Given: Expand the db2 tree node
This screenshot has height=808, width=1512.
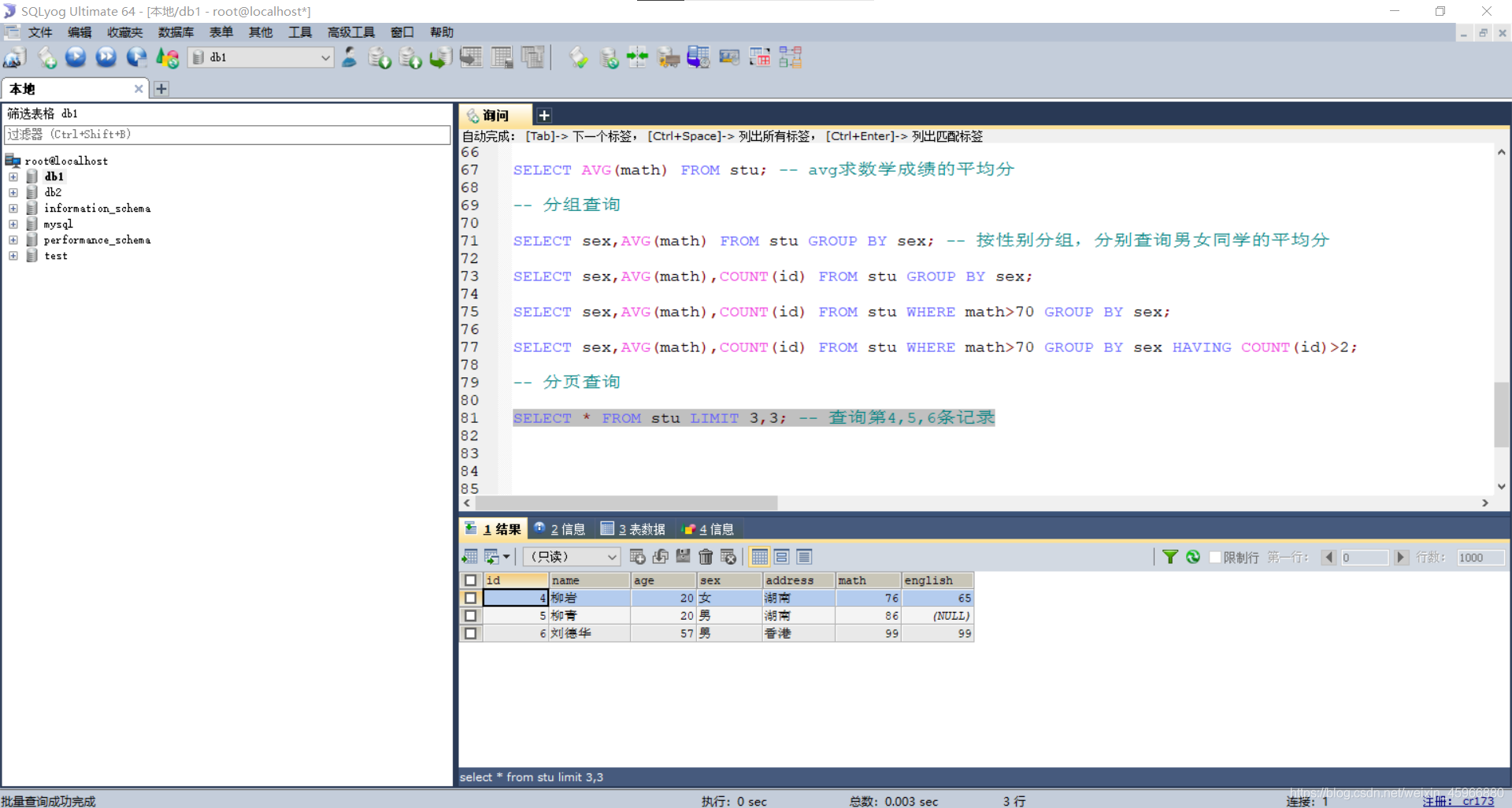Looking at the screenshot, I should 13,192.
